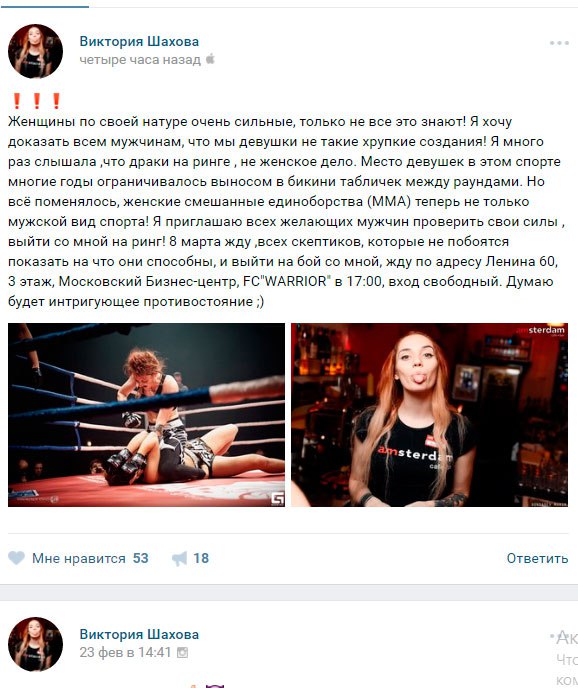Open the boxing ring fight photo
The image size is (578, 688).
(146, 415)
